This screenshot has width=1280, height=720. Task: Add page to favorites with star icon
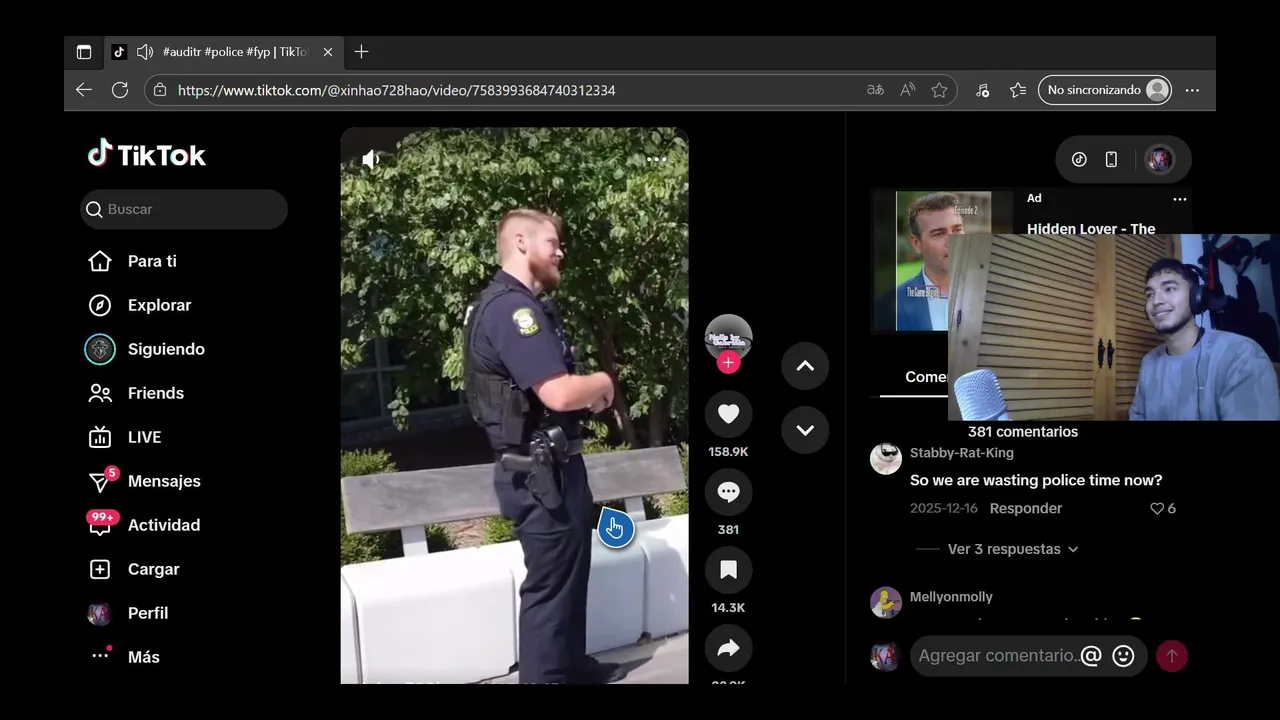tap(939, 90)
